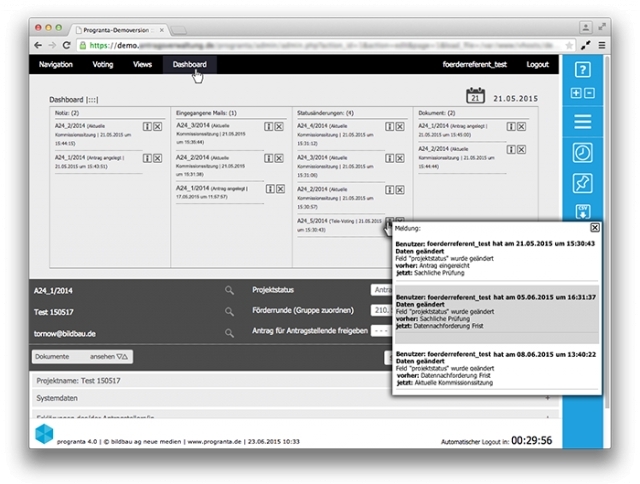Click the minus zoom-out icon in sidebar

point(589,93)
